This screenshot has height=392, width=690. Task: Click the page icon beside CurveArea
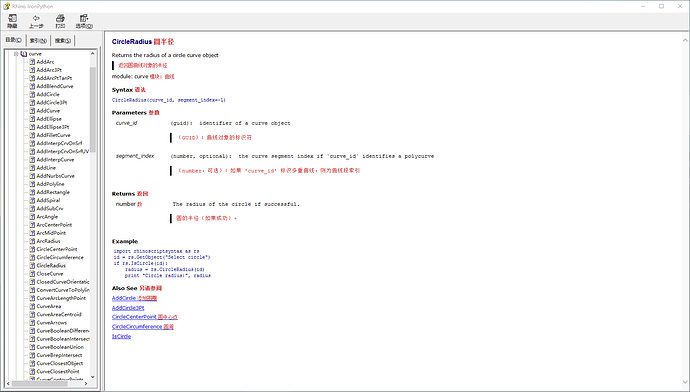(32, 306)
